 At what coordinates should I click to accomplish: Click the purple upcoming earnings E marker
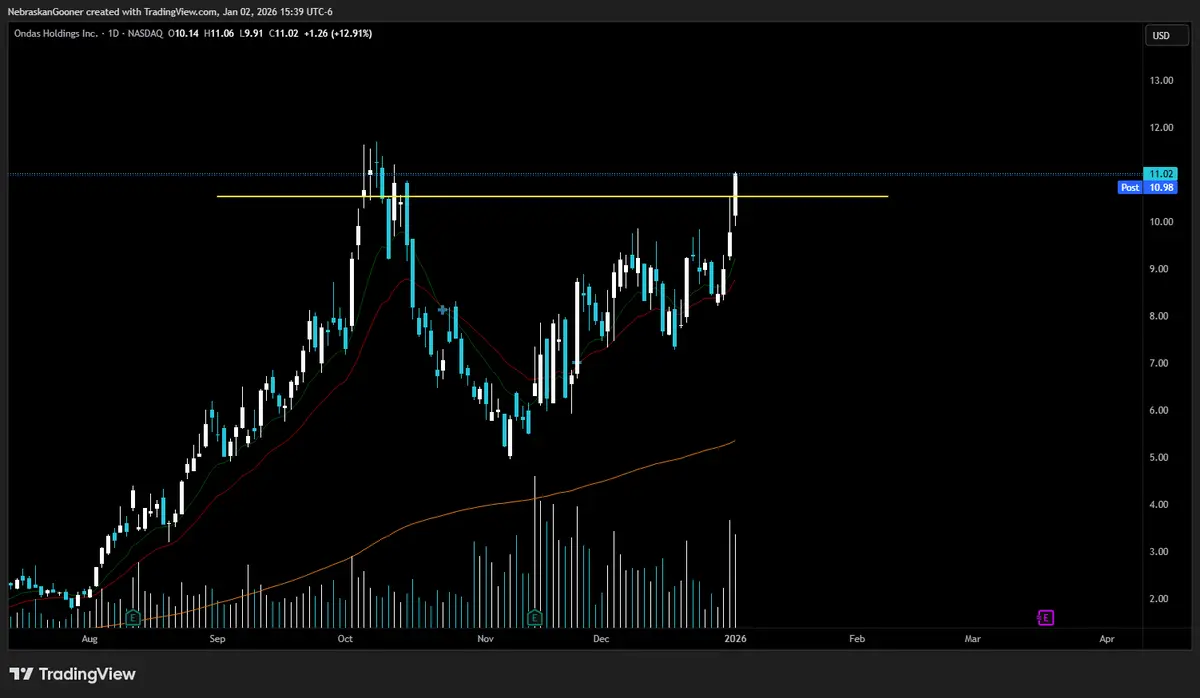1045,617
